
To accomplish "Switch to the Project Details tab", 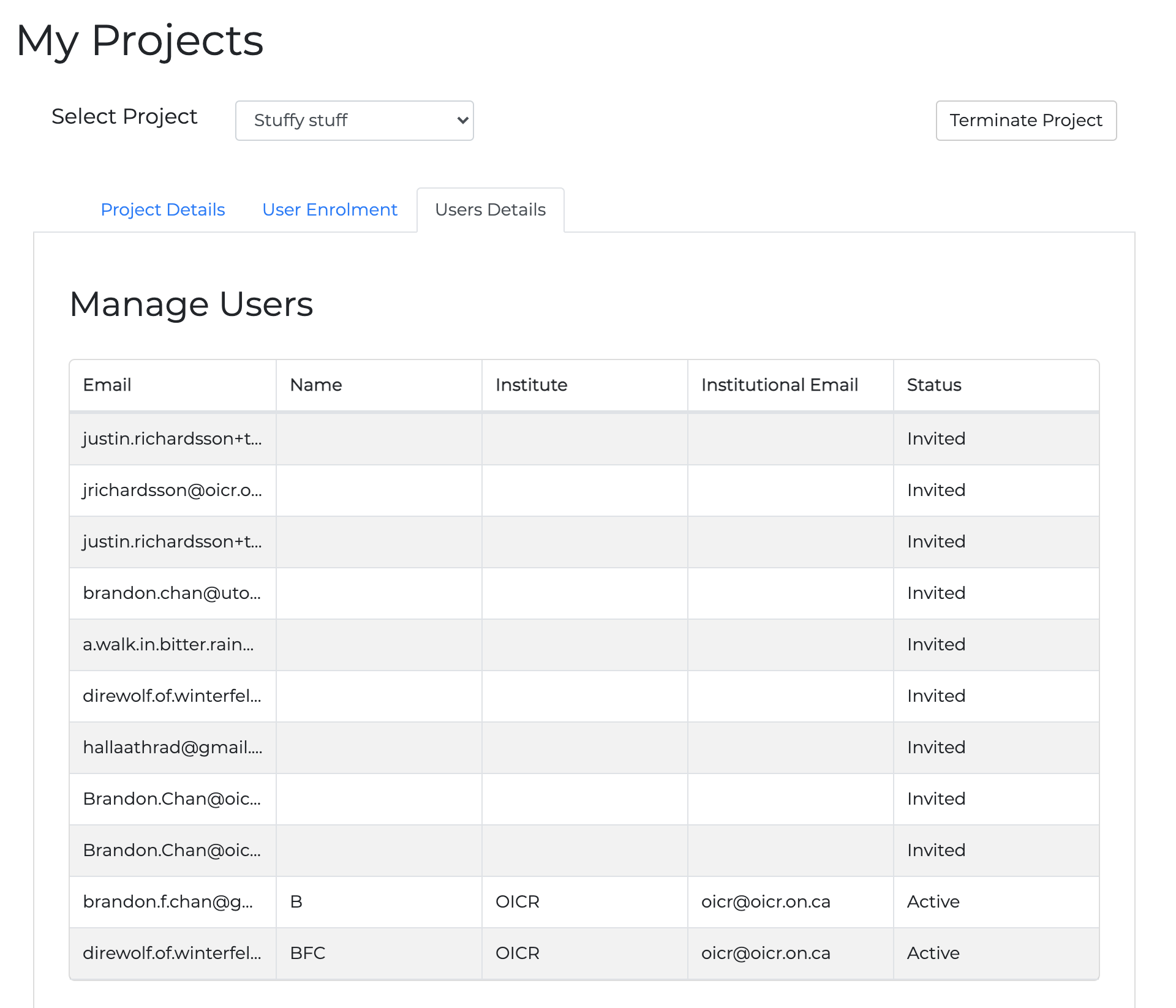I will (163, 209).
